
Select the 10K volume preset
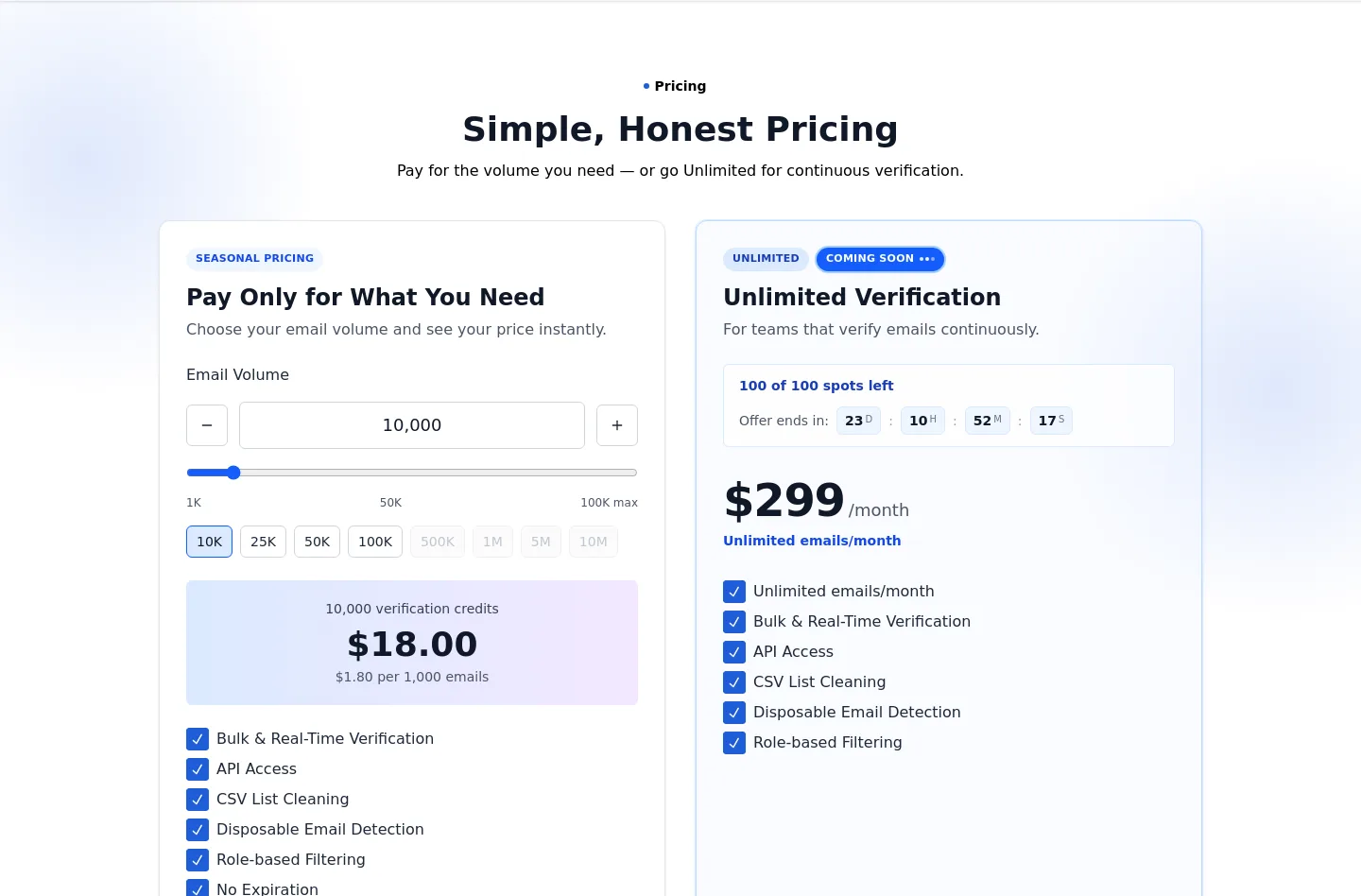(209, 542)
